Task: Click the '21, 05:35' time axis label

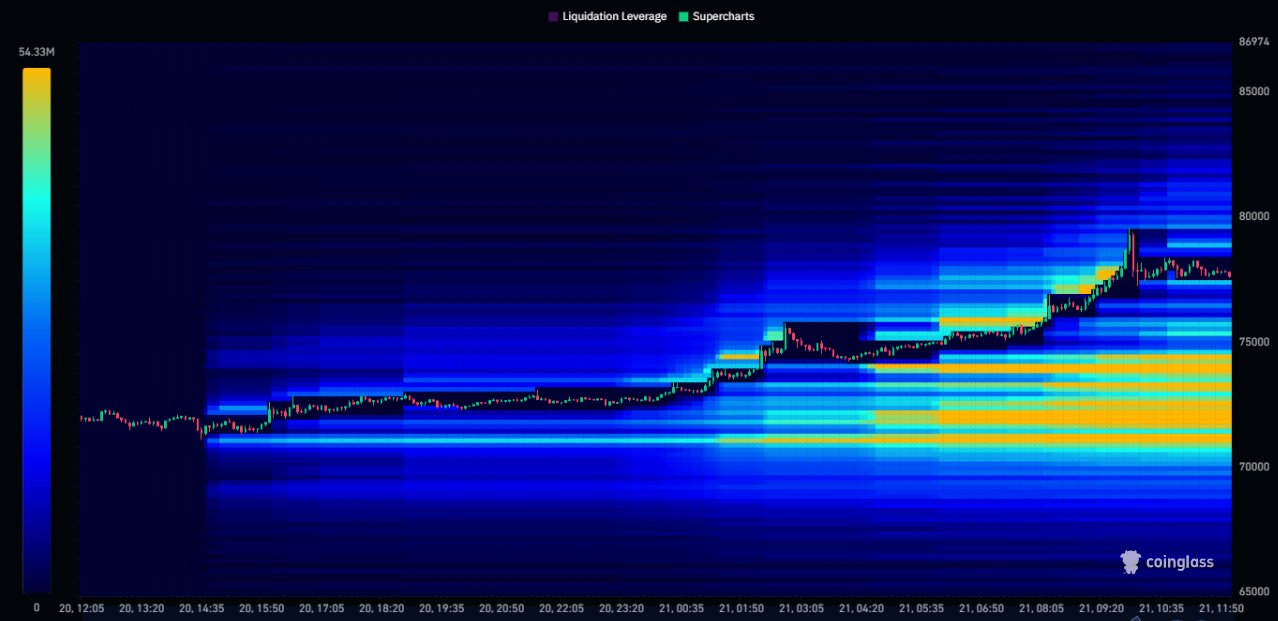Action: 922,607
